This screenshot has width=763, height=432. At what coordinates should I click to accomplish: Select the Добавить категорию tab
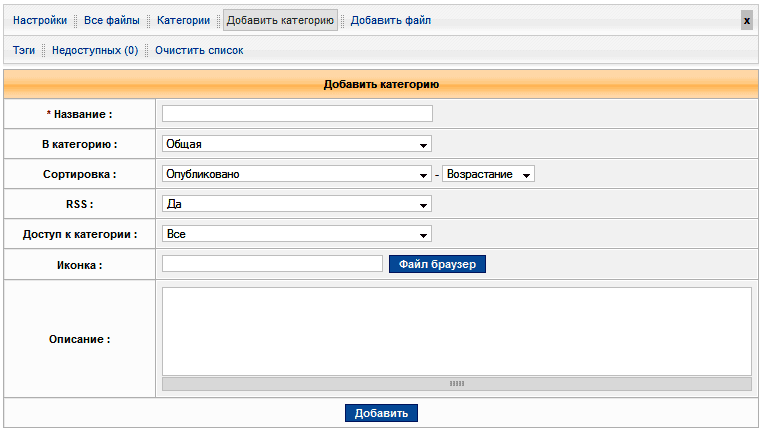pos(280,20)
